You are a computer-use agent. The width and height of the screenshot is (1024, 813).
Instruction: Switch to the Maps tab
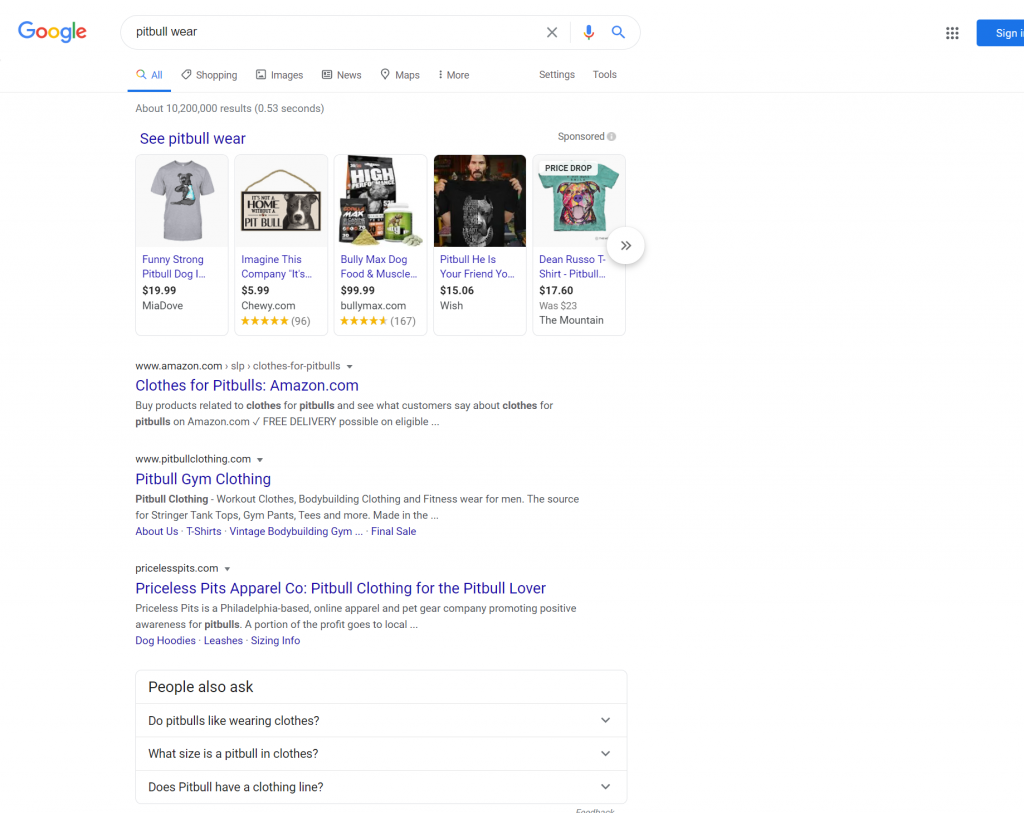pos(400,75)
